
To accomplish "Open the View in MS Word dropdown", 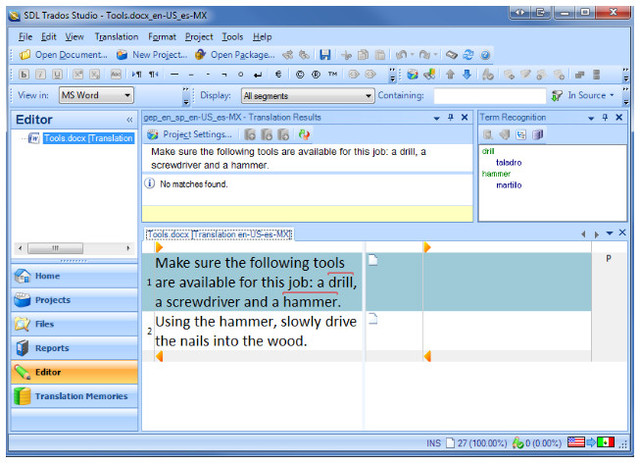I will point(96,95).
